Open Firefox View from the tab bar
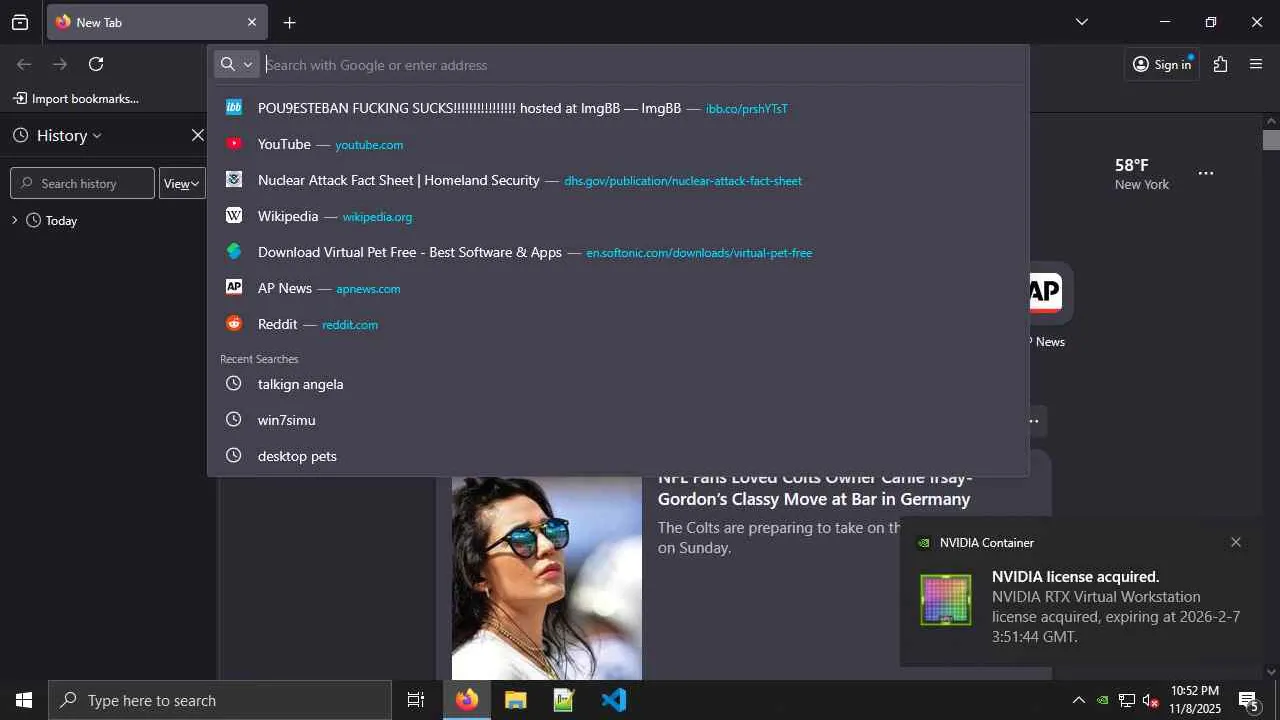Viewport: 1280px width, 720px height. (20, 22)
